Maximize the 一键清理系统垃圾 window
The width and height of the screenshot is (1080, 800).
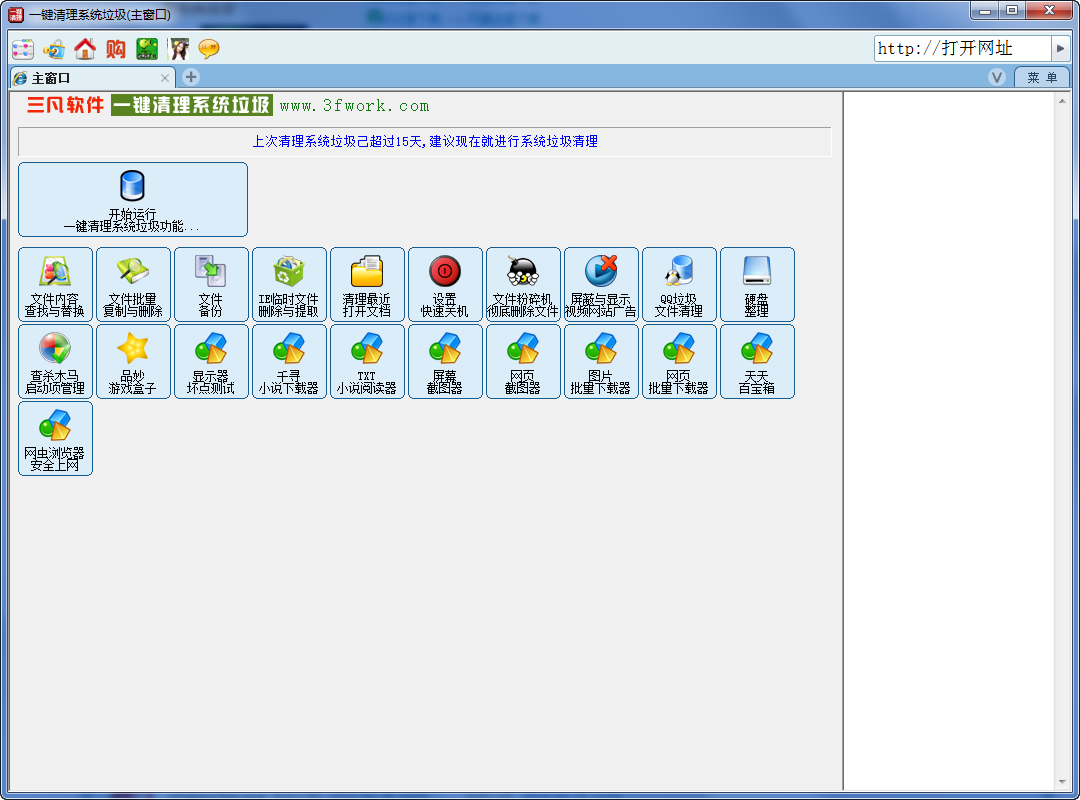[1012, 10]
